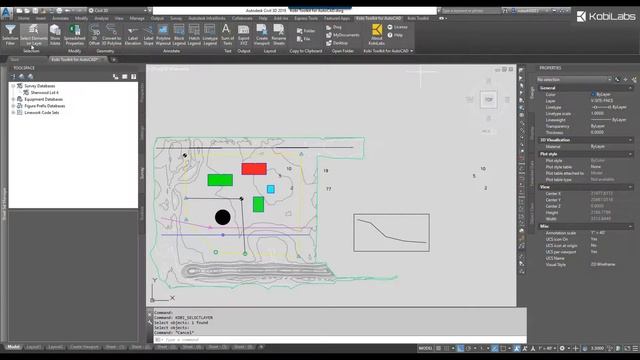The height and width of the screenshot is (360, 640).
Task: Select the Sherwood Lot 4 survey database
Action: click(x=44, y=93)
